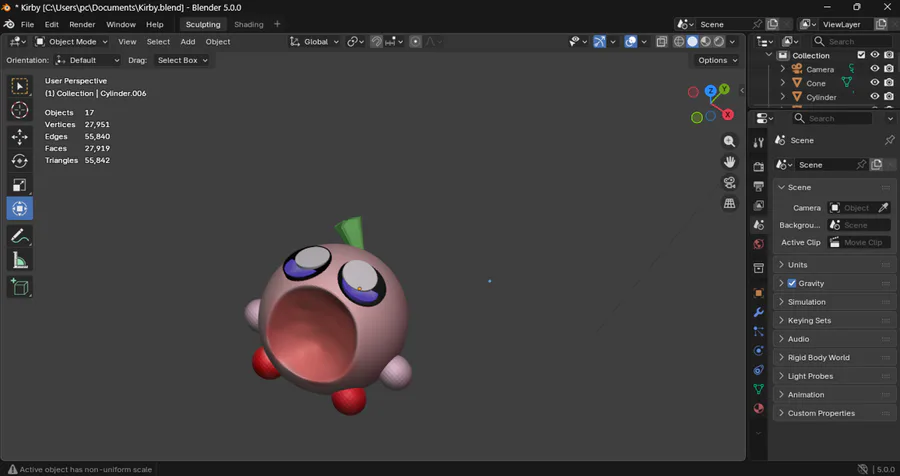Toggle snapping magnet in header
The height and width of the screenshot is (476, 900).
tap(377, 41)
